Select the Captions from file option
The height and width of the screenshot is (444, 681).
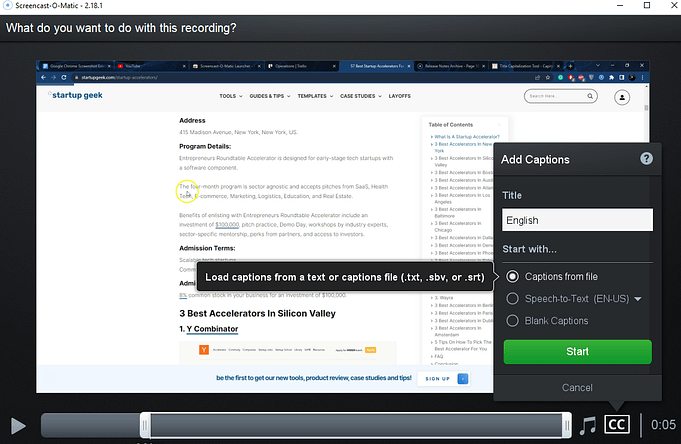pyautogui.click(x=552, y=276)
